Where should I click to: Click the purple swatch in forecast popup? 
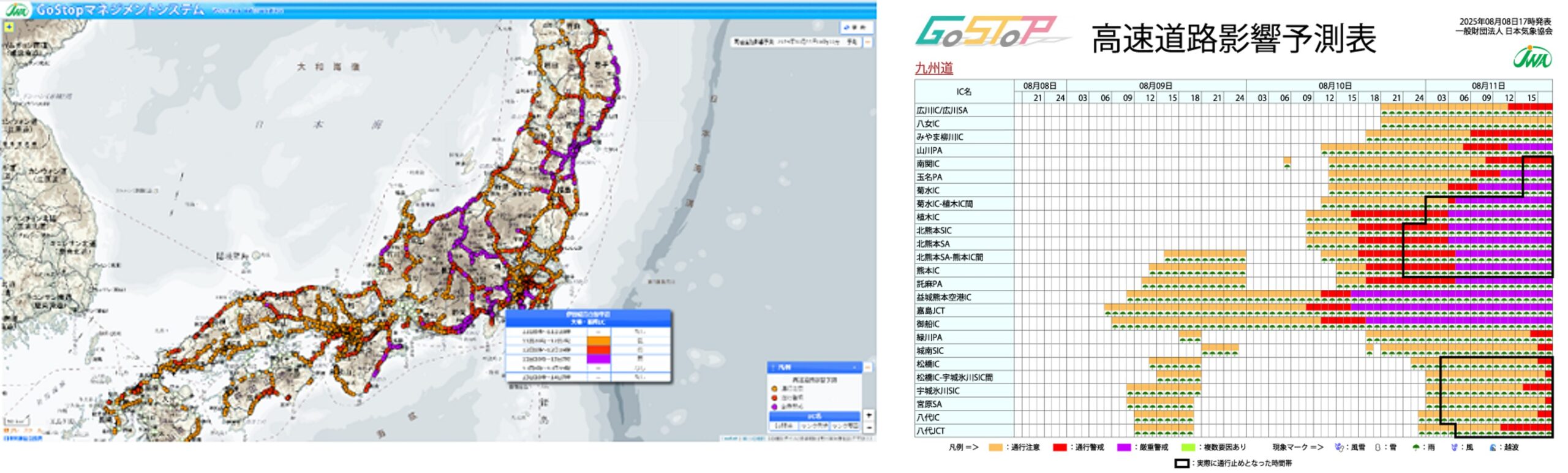pyautogui.click(x=598, y=358)
